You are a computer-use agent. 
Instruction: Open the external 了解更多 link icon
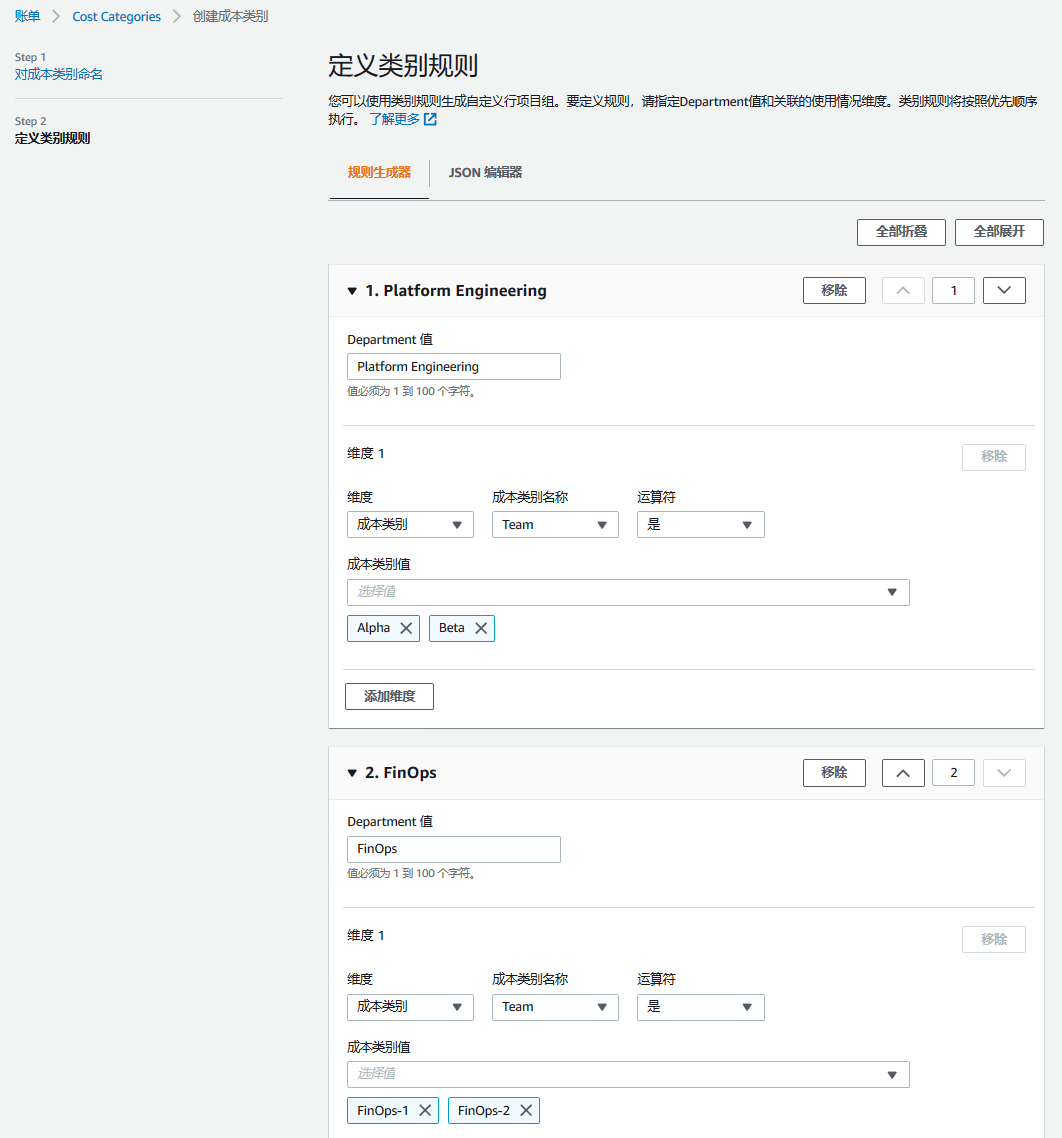430,119
